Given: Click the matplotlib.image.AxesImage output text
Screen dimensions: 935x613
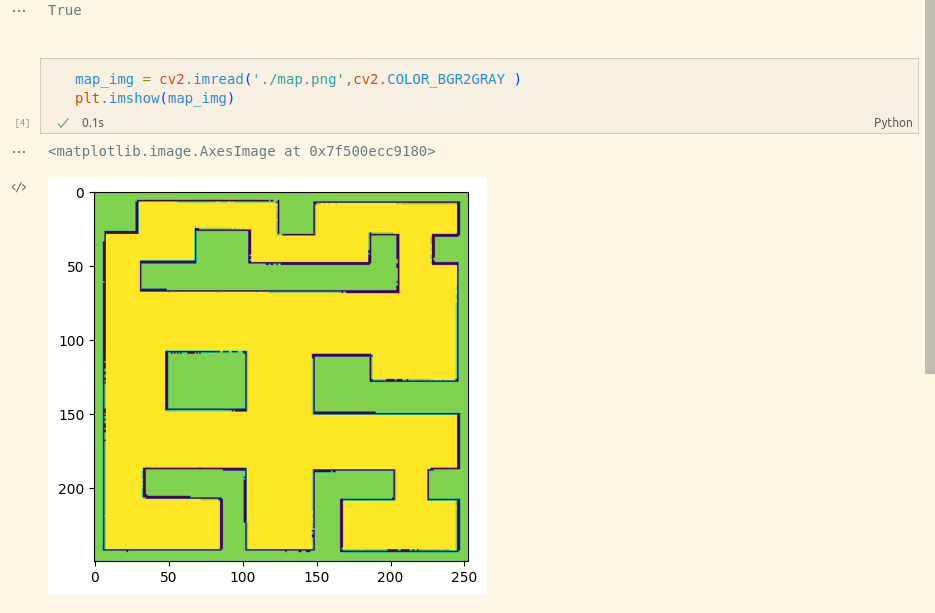Looking at the screenshot, I should pos(242,151).
